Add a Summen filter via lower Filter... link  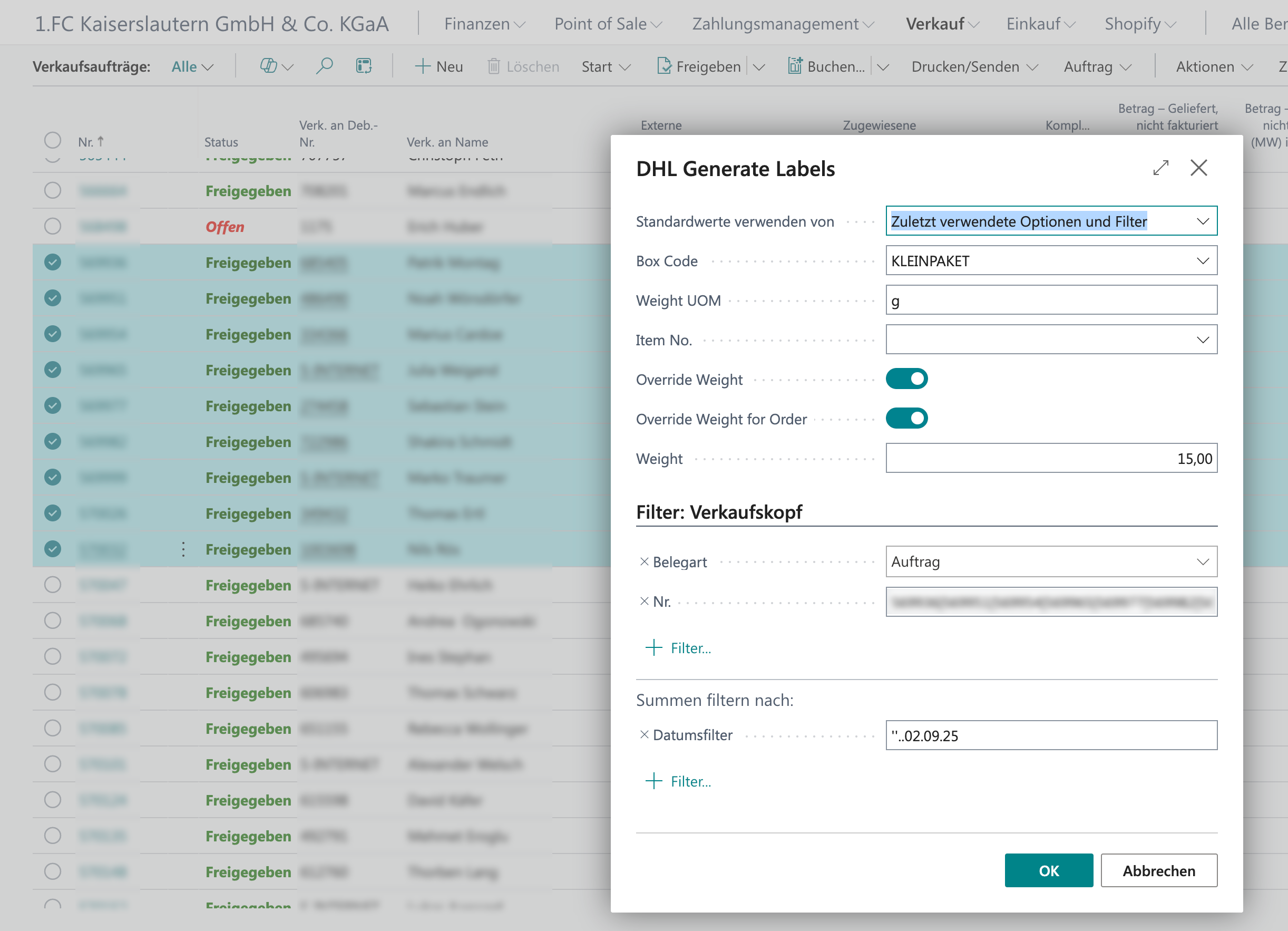point(679,782)
